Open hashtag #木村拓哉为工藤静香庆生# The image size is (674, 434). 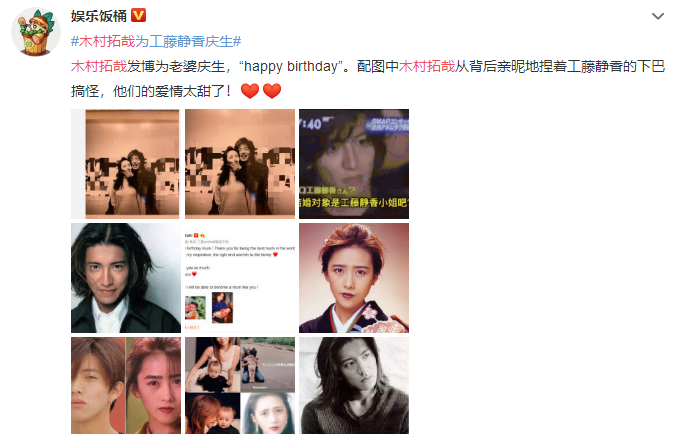click(x=156, y=41)
